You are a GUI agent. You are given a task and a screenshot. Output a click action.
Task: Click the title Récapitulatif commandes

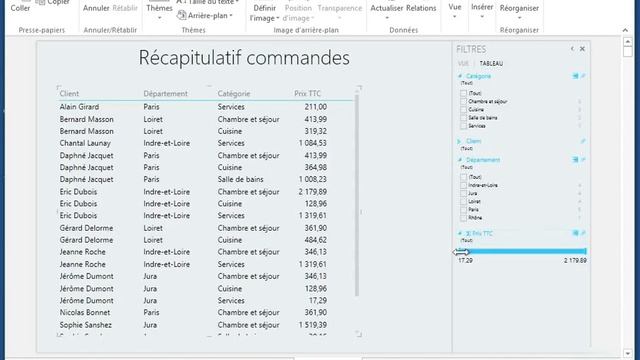244,58
